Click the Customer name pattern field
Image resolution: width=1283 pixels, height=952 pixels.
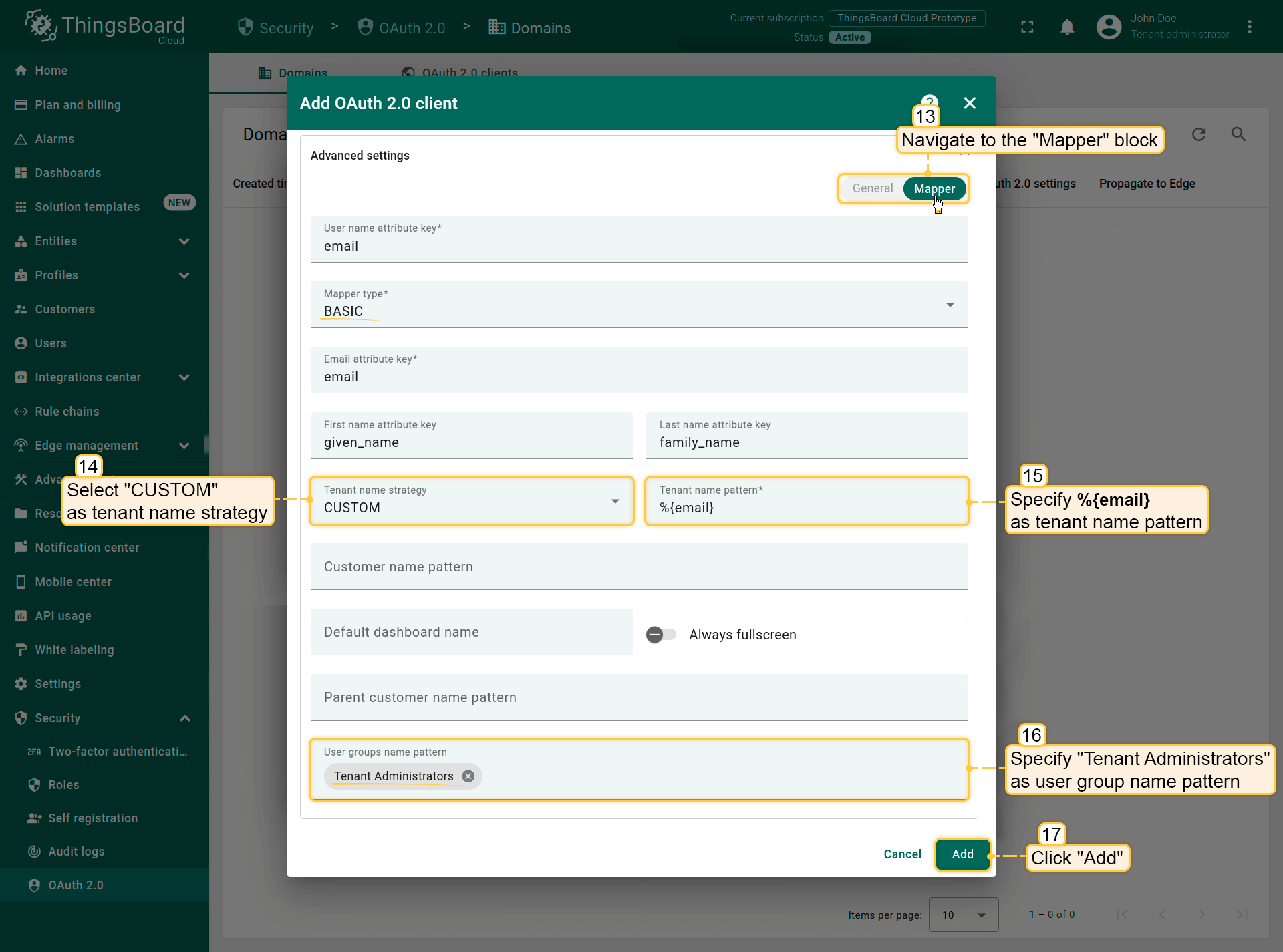point(639,567)
